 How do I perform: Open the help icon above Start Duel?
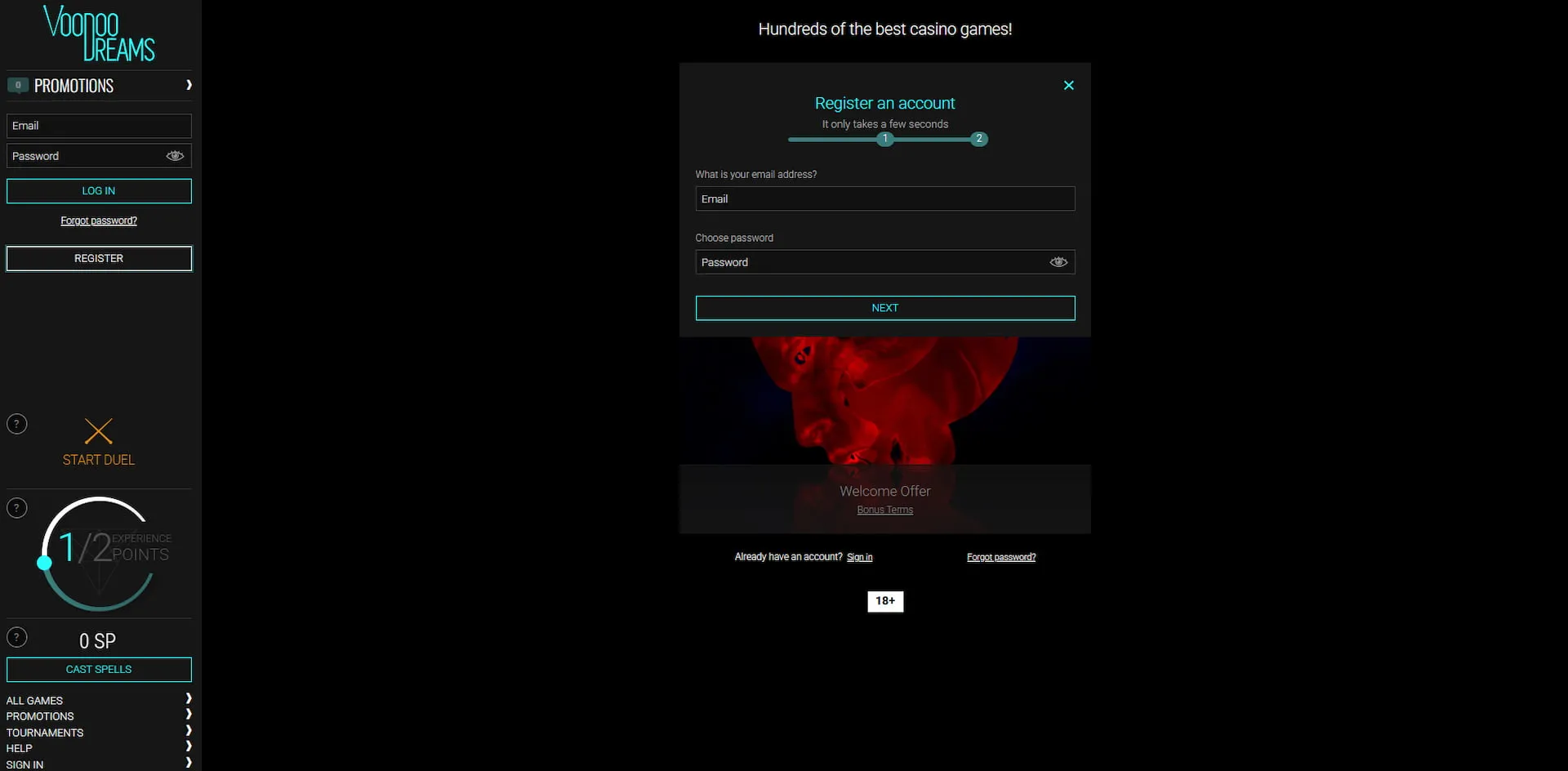coord(16,423)
